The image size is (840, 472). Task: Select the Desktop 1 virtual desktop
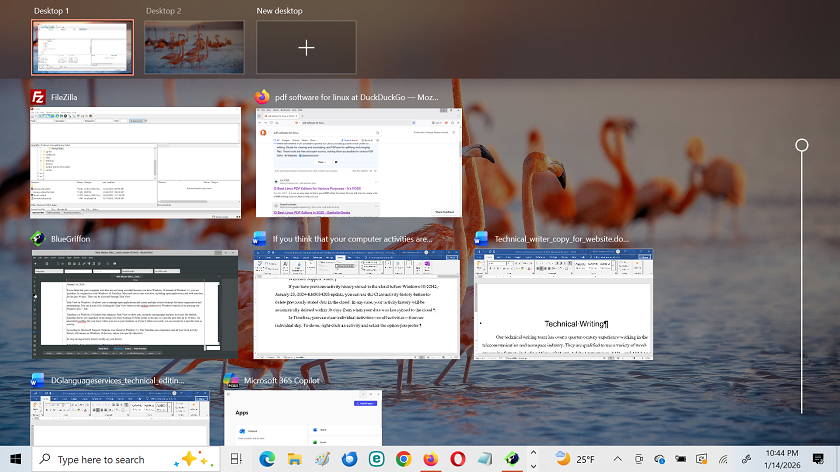point(81,47)
